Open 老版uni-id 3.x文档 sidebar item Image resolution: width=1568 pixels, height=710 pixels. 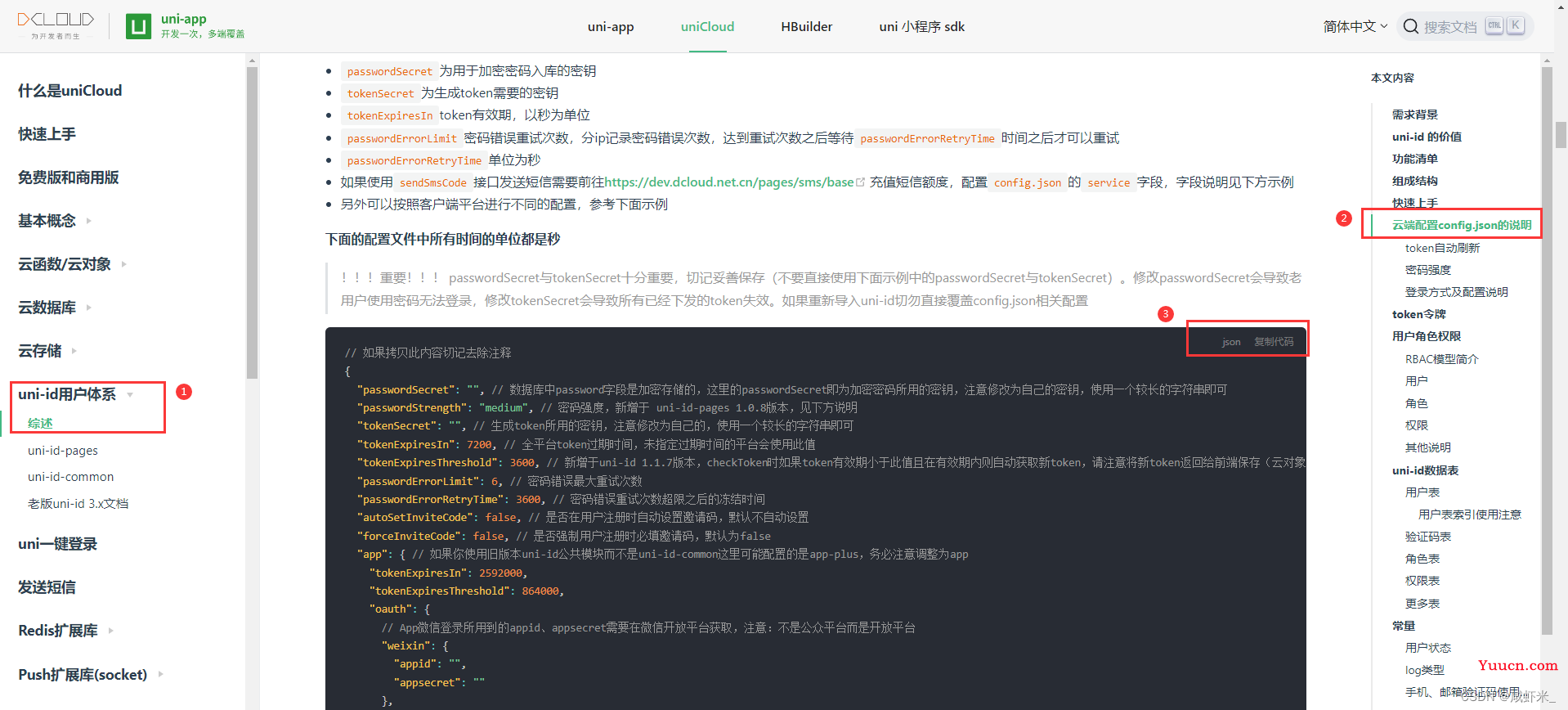(78, 504)
